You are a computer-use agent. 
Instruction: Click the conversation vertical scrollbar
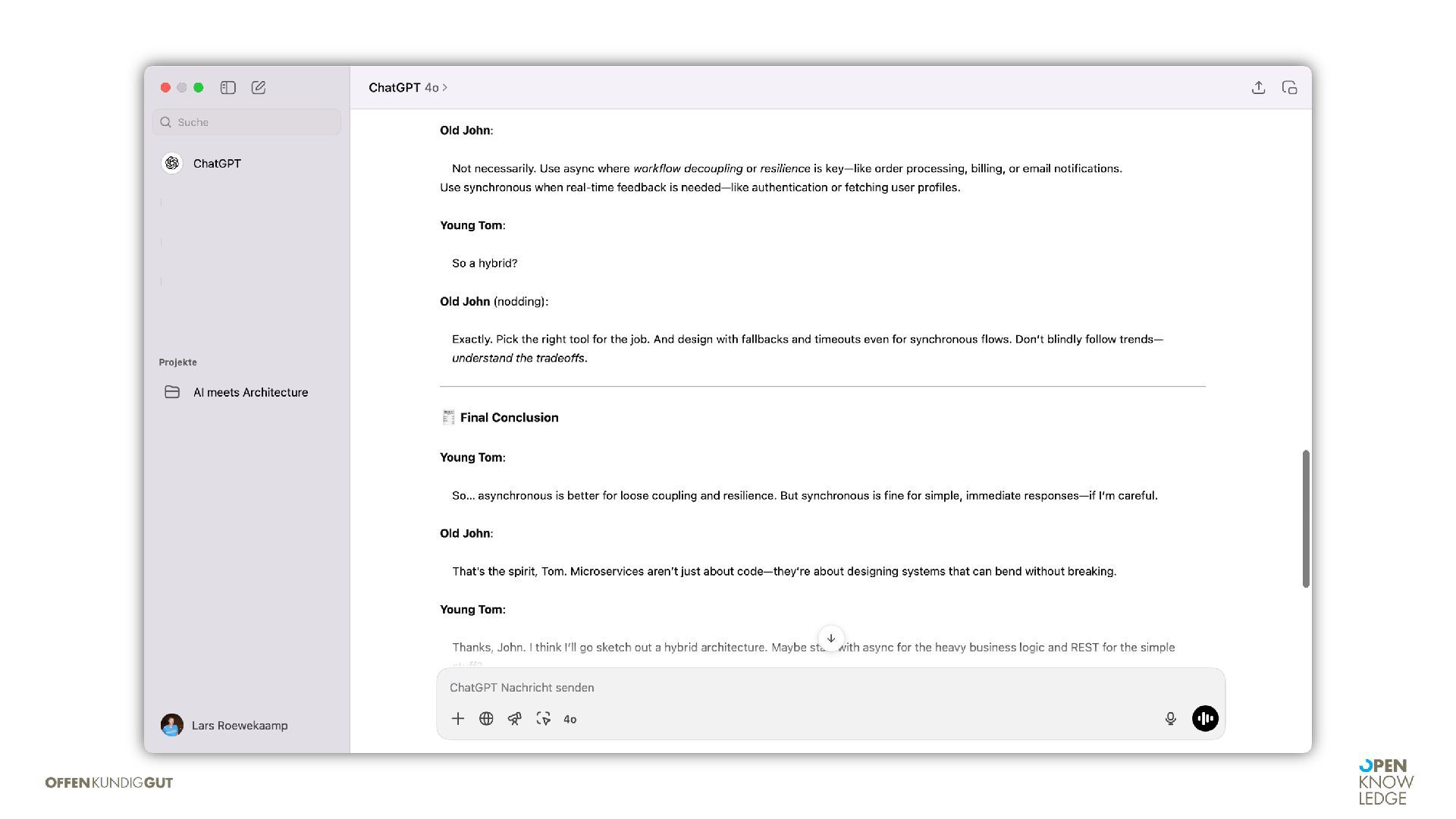pyautogui.click(x=1305, y=519)
